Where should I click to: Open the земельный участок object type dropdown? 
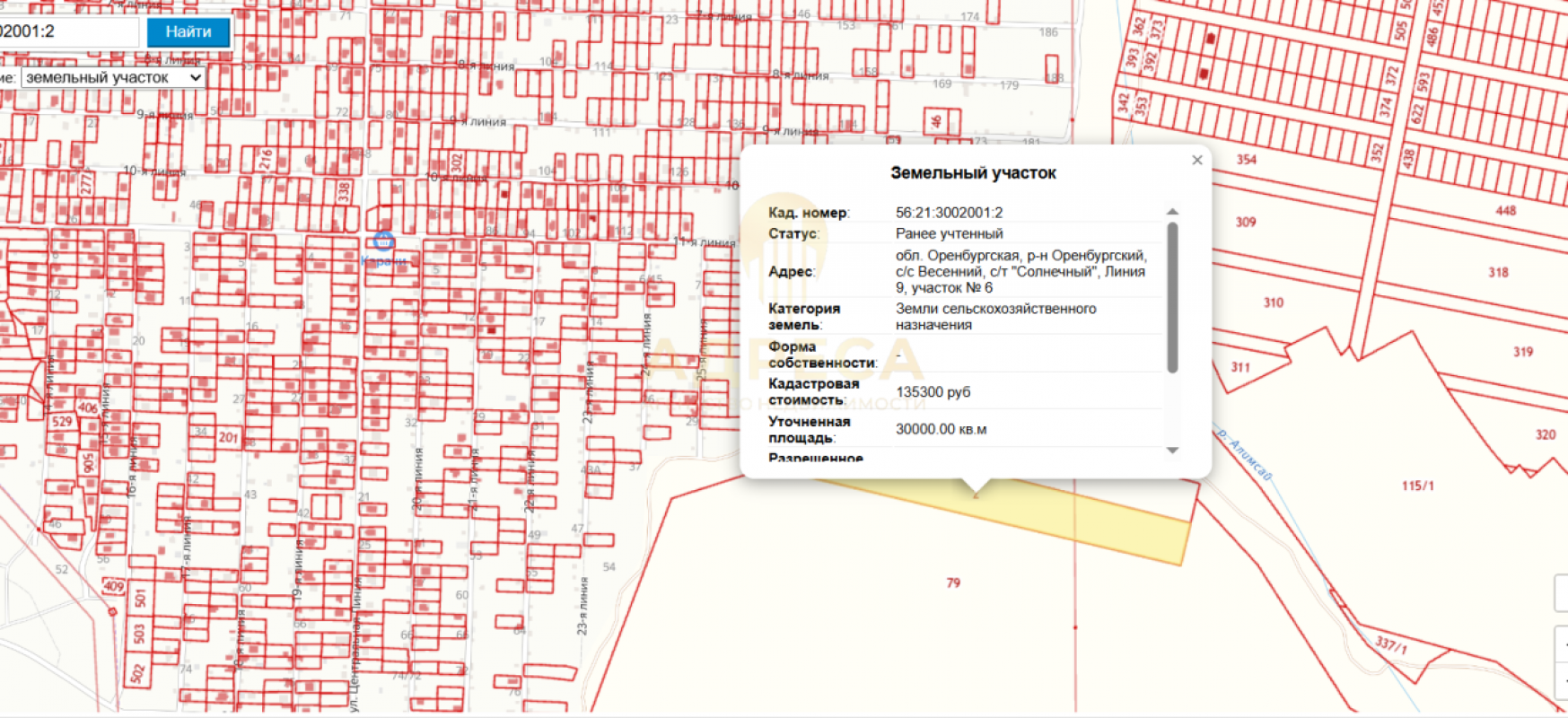click(113, 78)
